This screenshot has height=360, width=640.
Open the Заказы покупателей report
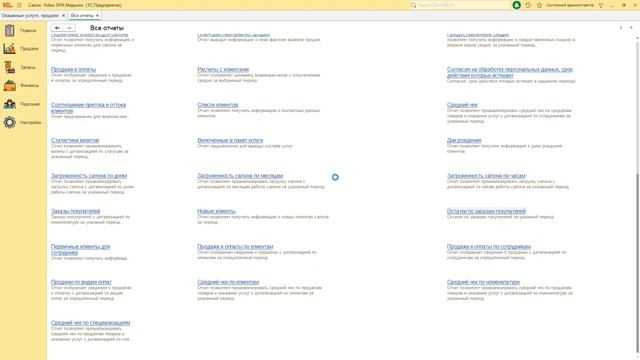pos(76,211)
